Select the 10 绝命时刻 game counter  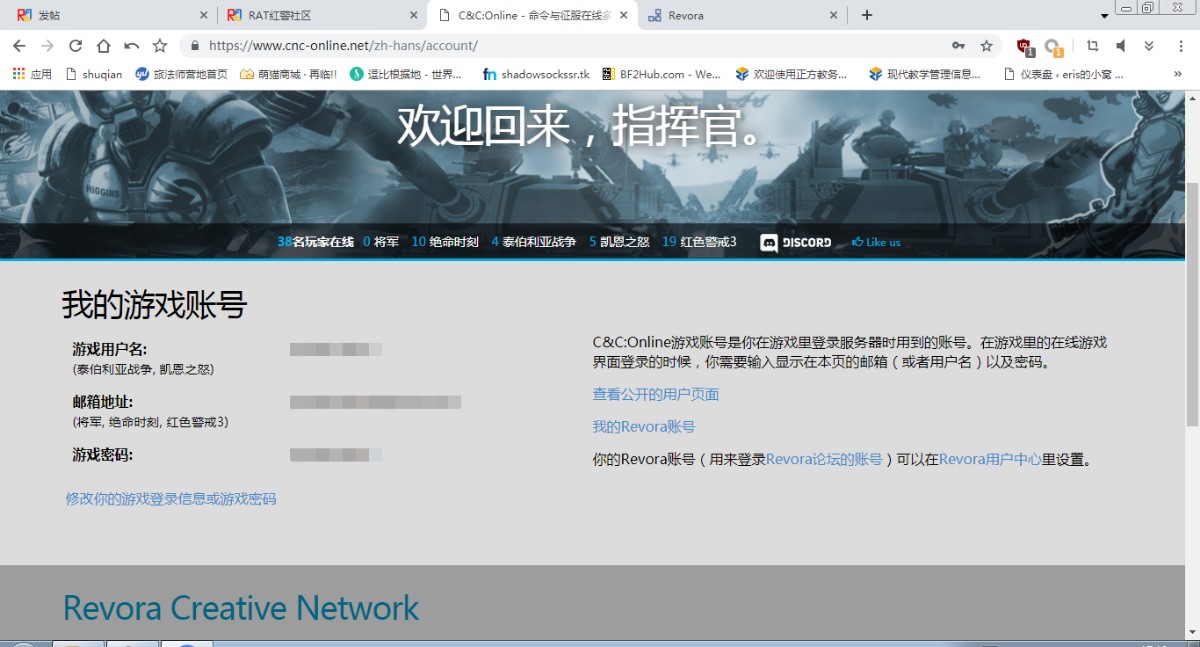coord(445,242)
